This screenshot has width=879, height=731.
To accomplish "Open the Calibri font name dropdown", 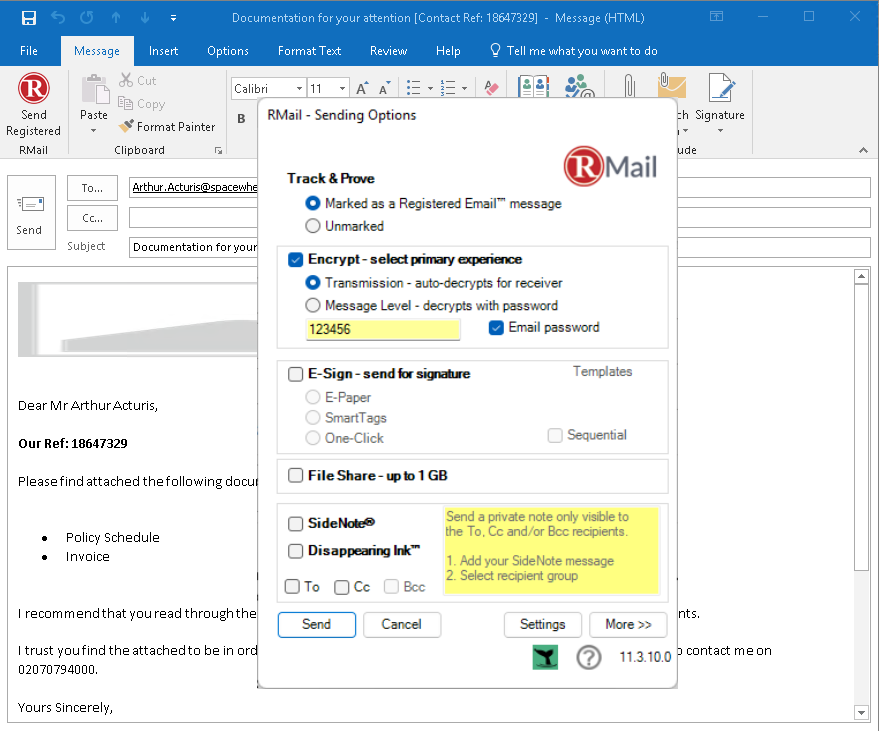I will [x=299, y=89].
